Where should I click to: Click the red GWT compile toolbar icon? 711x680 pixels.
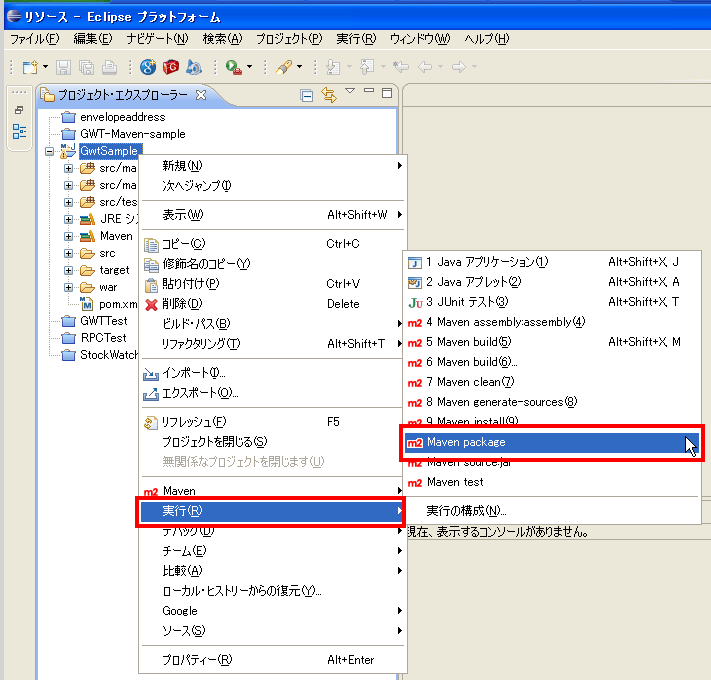[x=171, y=67]
